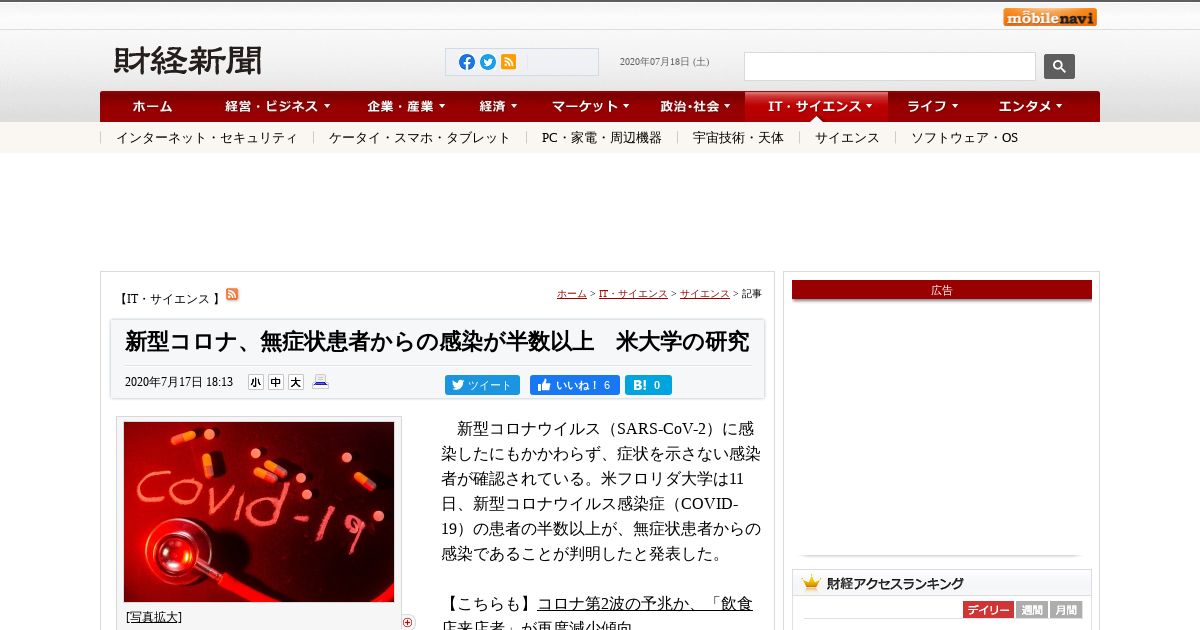Open the Facebook icon in header
1200x630 pixels.
tap(467, 62)
